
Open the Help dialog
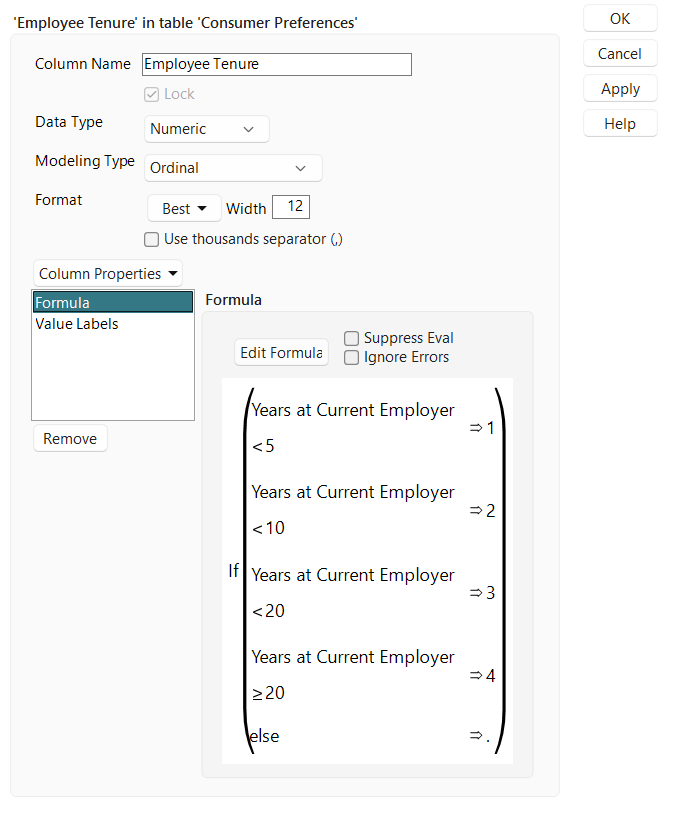pos(619,123)
